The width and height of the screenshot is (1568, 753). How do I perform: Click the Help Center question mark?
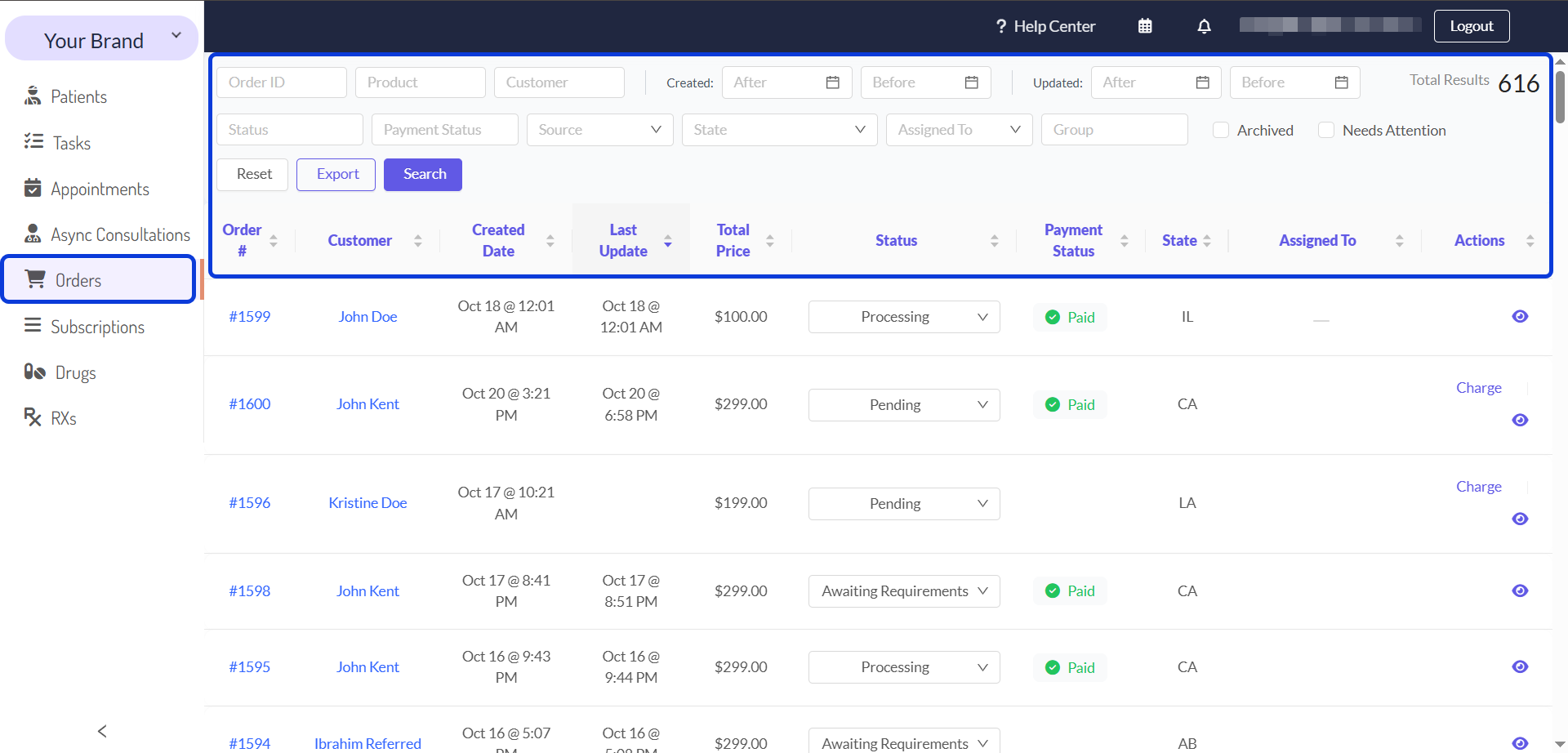tap(1001, 26)
